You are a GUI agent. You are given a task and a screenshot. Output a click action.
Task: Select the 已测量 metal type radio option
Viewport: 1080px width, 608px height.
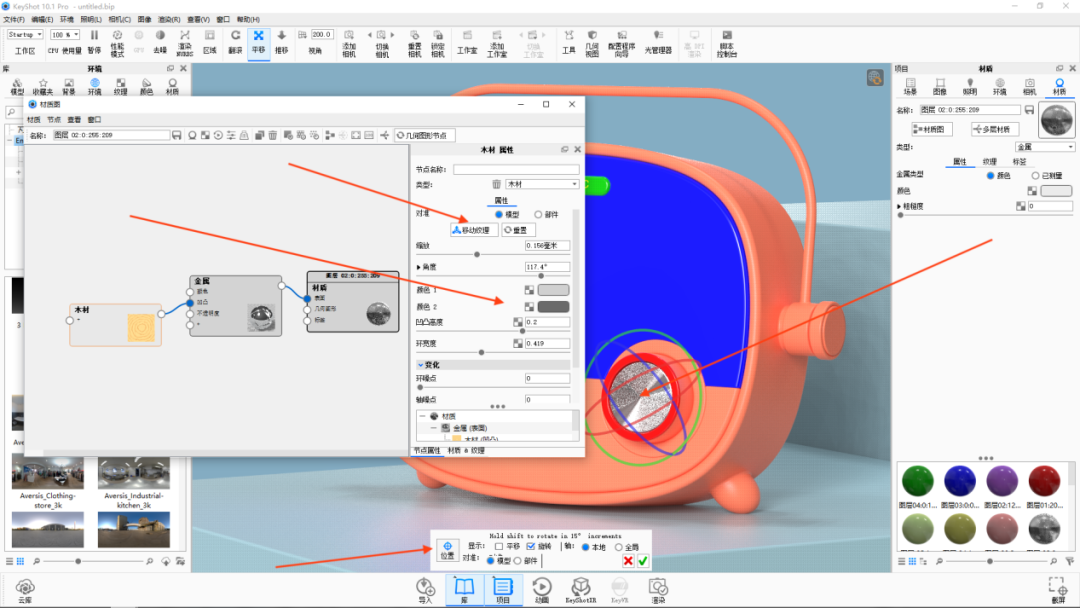[1035, 176]
